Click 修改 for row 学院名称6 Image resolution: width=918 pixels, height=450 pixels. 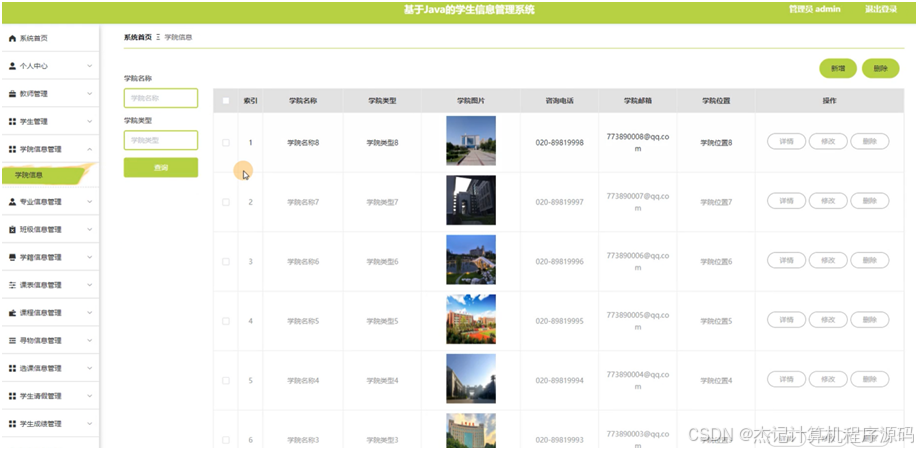coord(828,260)
